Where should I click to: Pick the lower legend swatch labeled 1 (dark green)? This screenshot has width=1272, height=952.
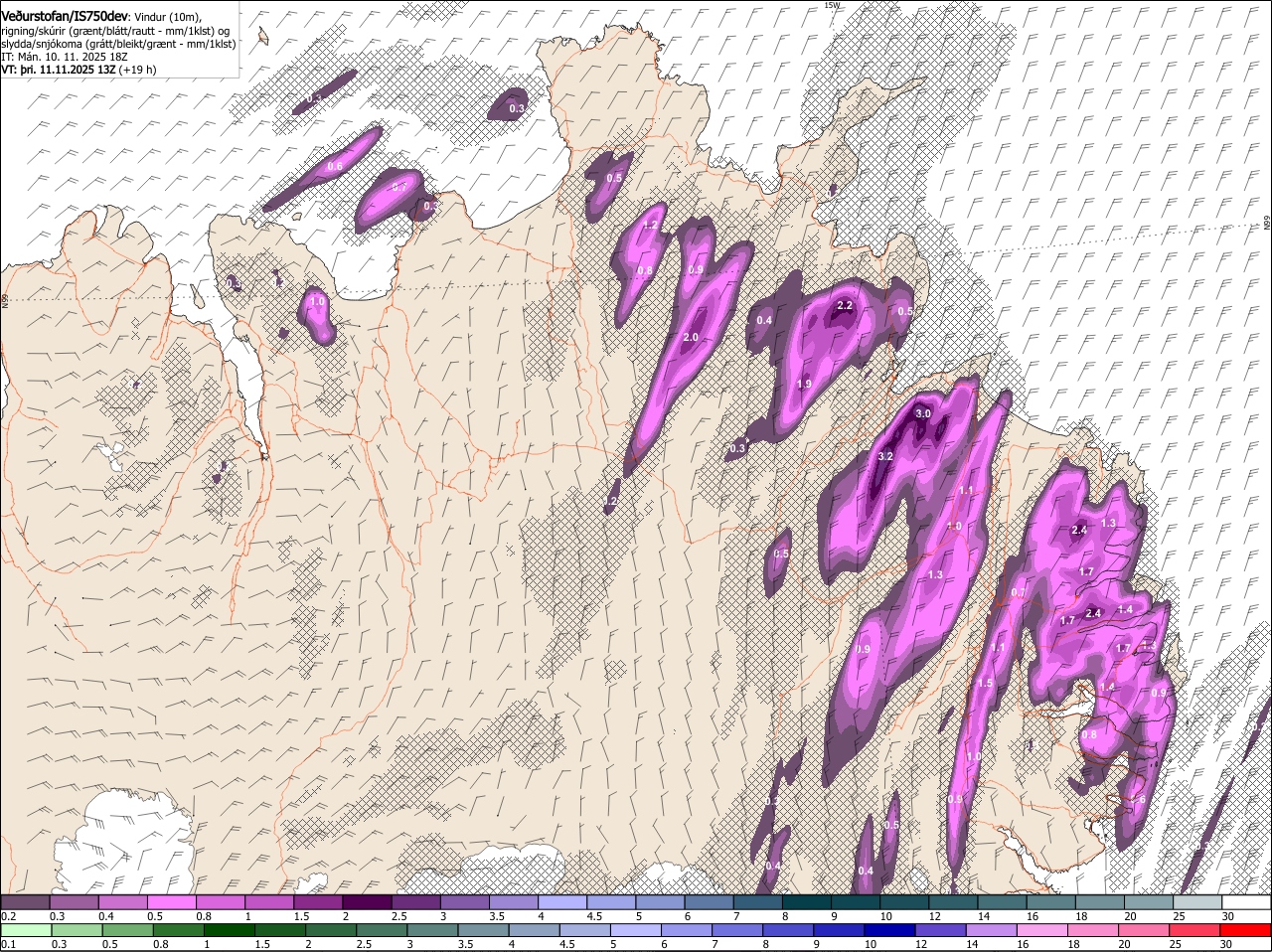point(229,930)
